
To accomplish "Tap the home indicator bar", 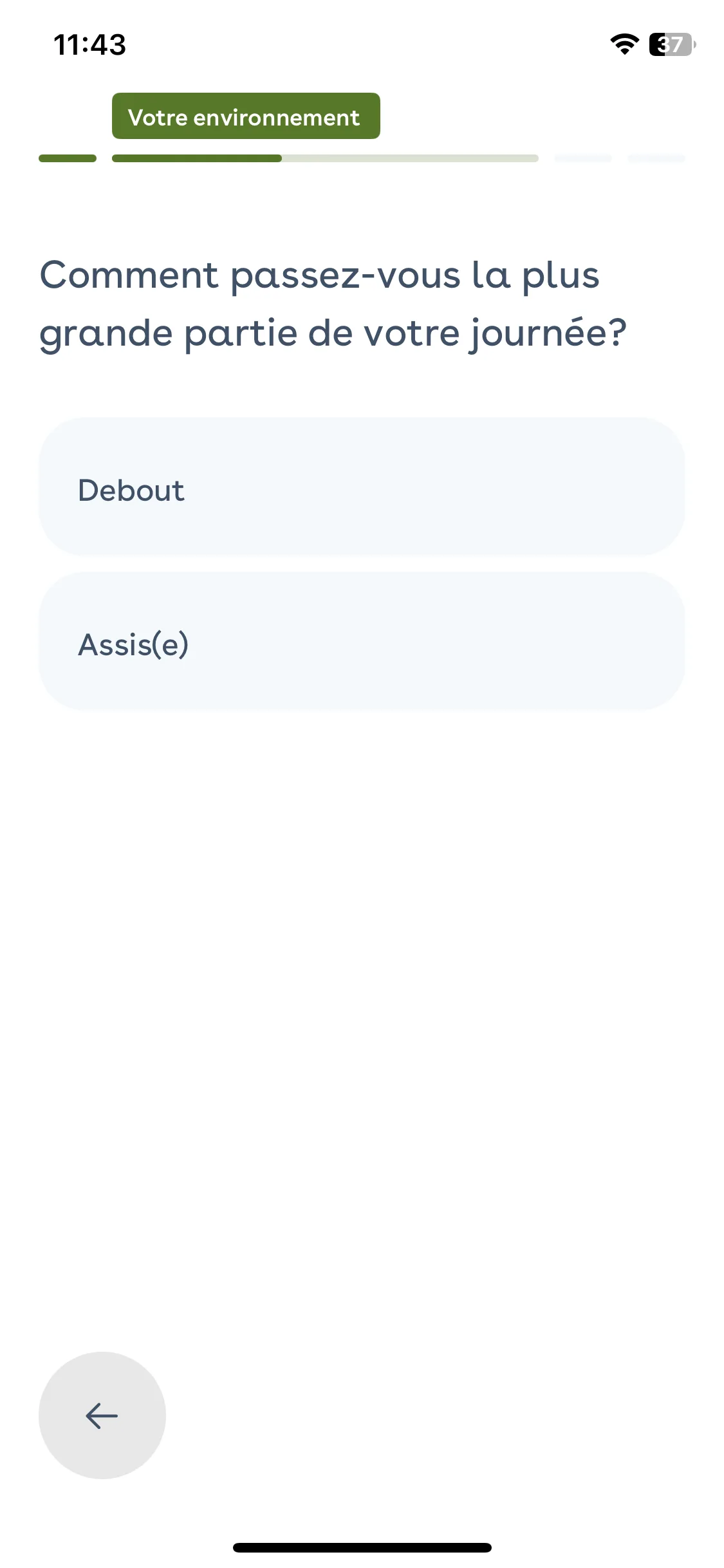I will click(x=362, y=1547).
